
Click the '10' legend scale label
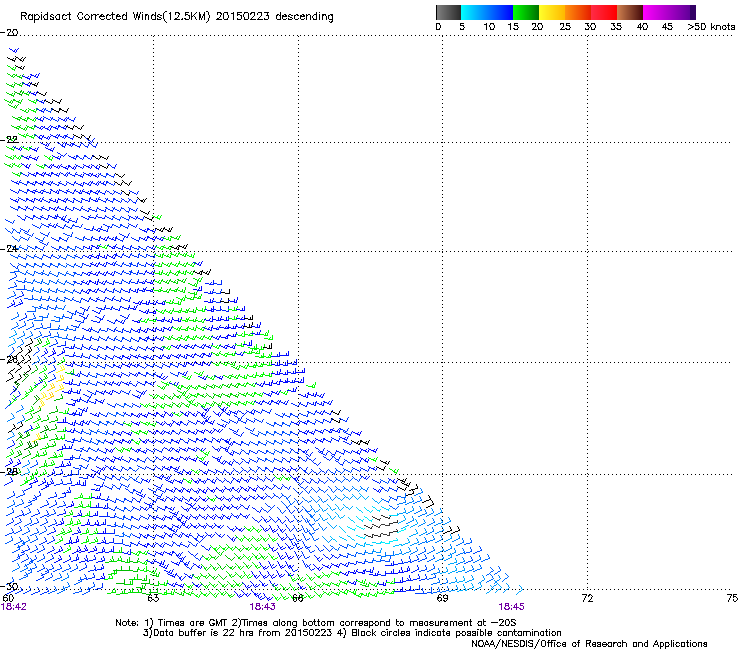pos(489,27)
